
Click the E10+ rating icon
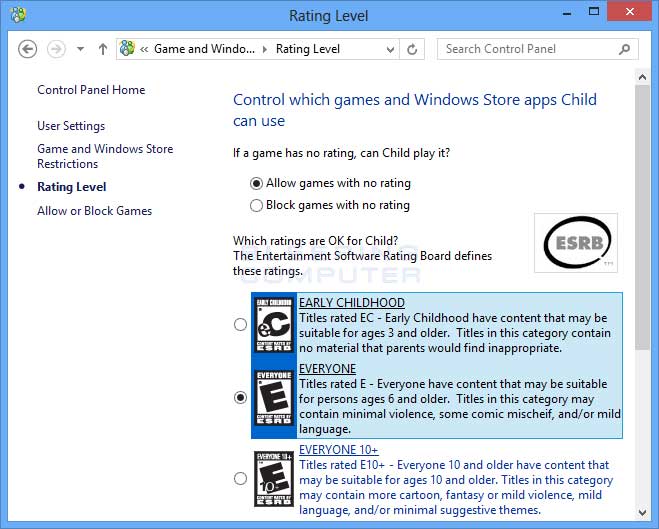pyautogui.click(x=274, y=479)
